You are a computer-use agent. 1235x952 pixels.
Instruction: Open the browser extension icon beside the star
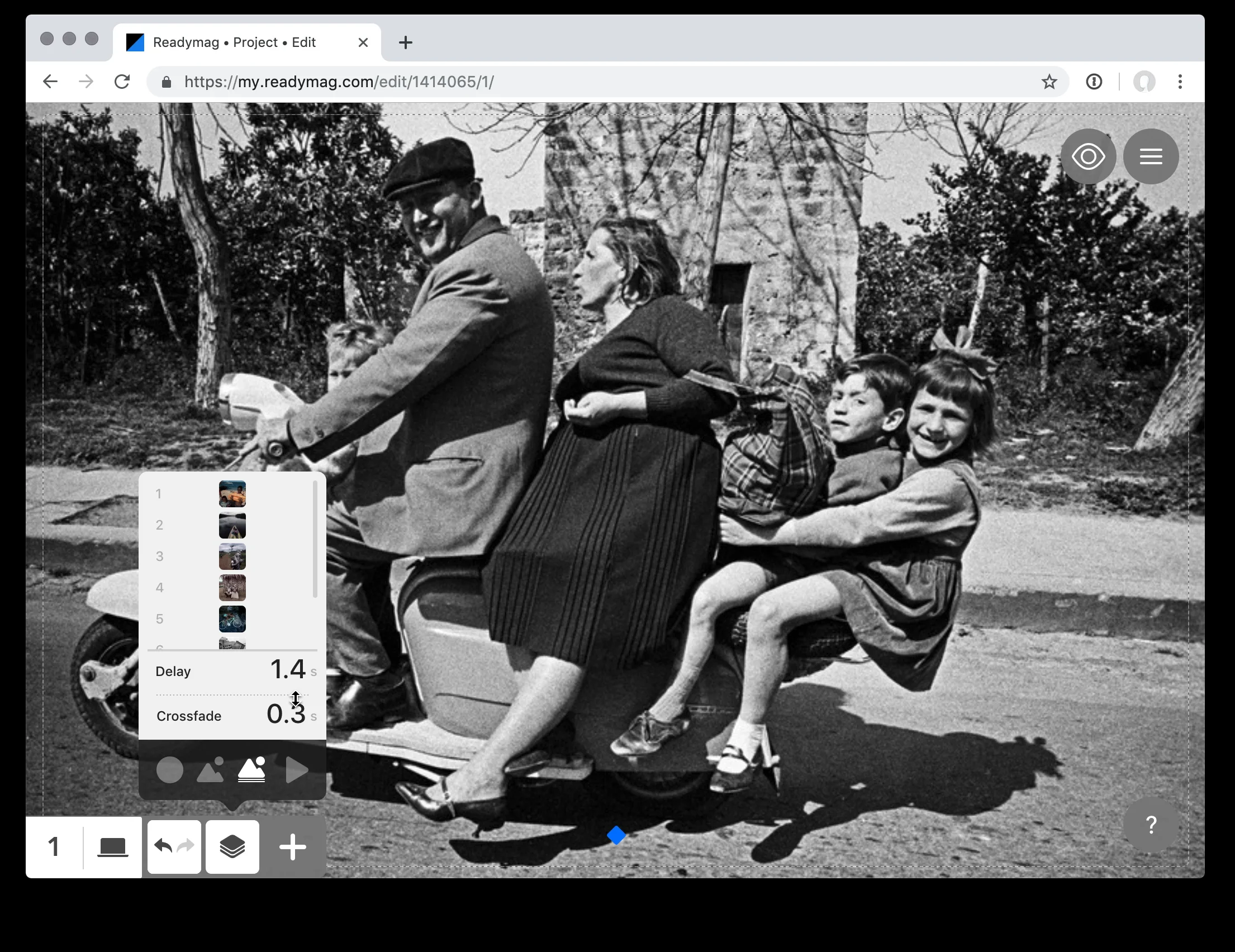1094,82
